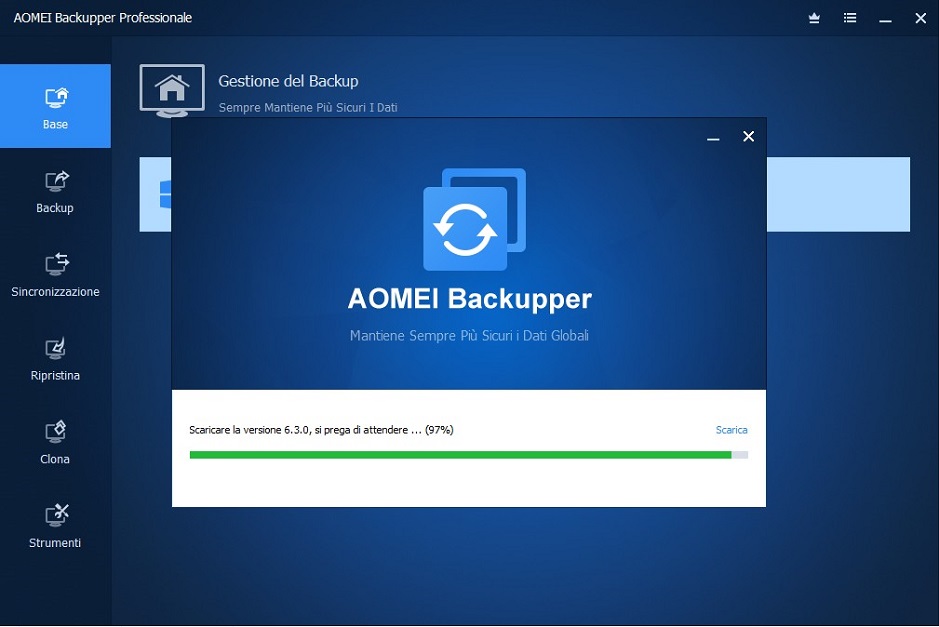Open the Base section in sidebar

(x=55, y=106)
